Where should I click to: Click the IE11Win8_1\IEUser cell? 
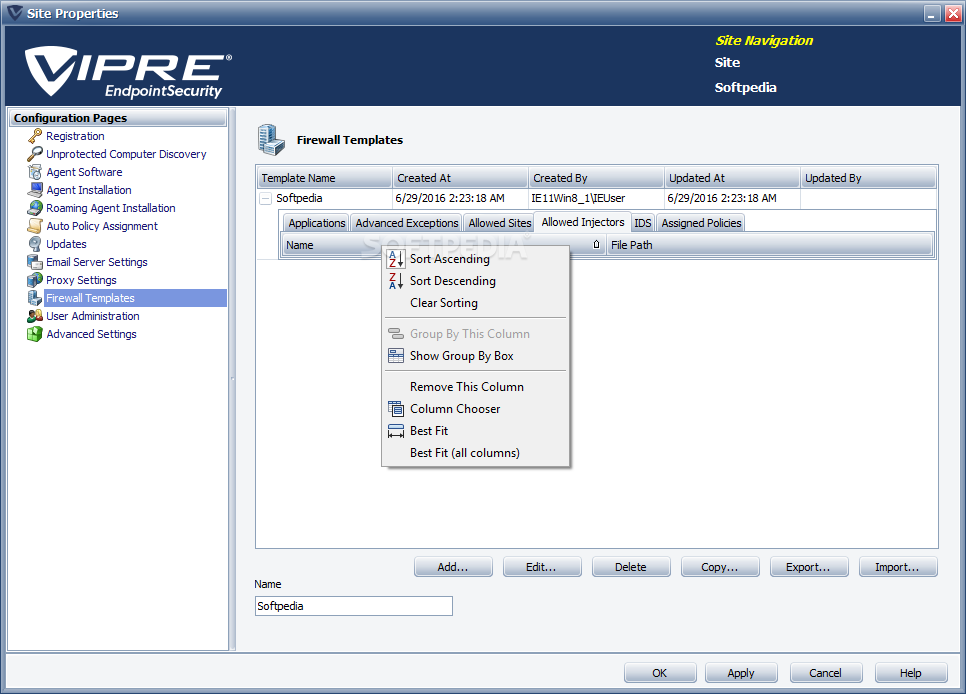596,198
